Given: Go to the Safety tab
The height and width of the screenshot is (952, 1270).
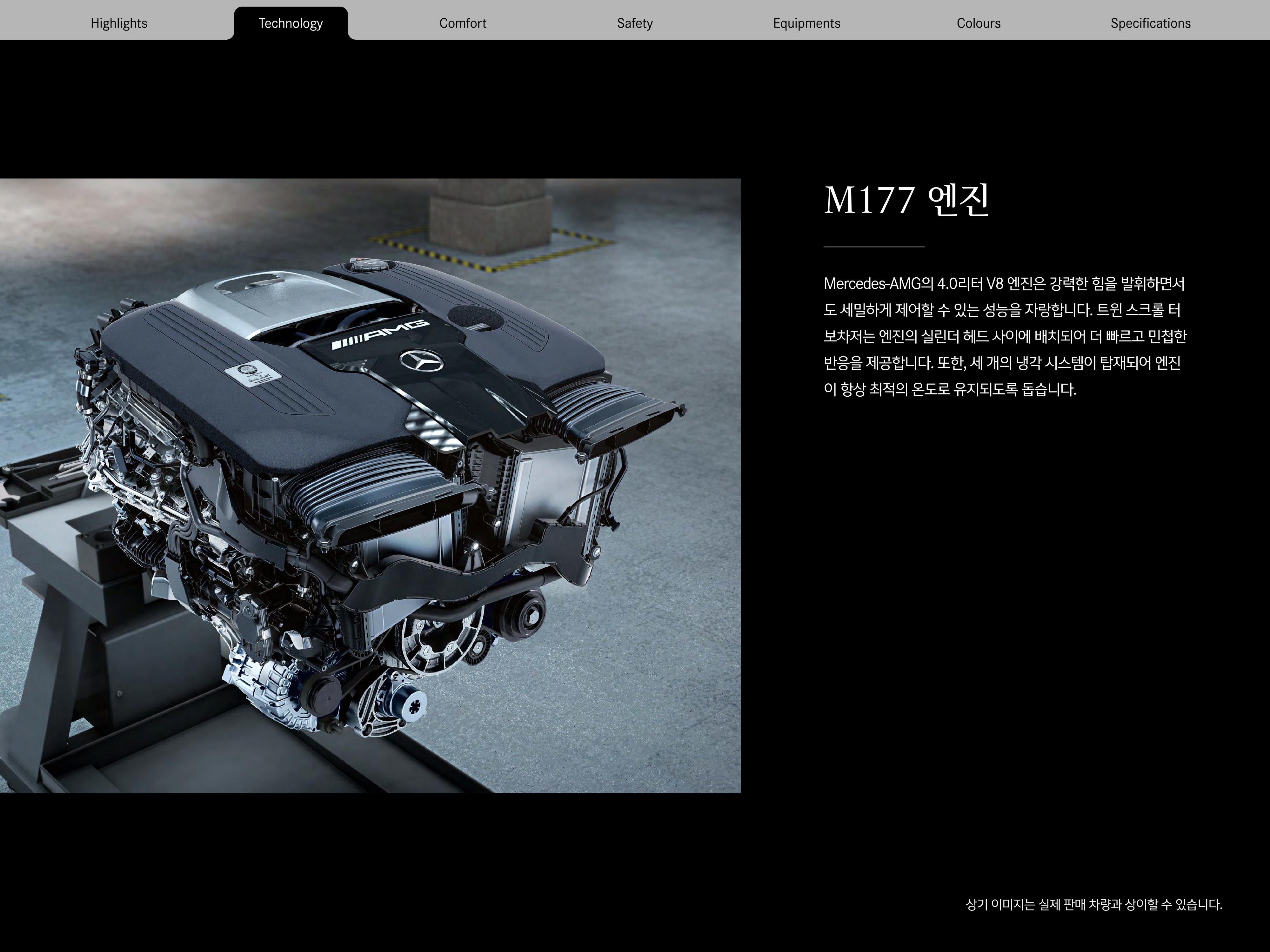Looking at the screenshot, I should pos(634,23).
